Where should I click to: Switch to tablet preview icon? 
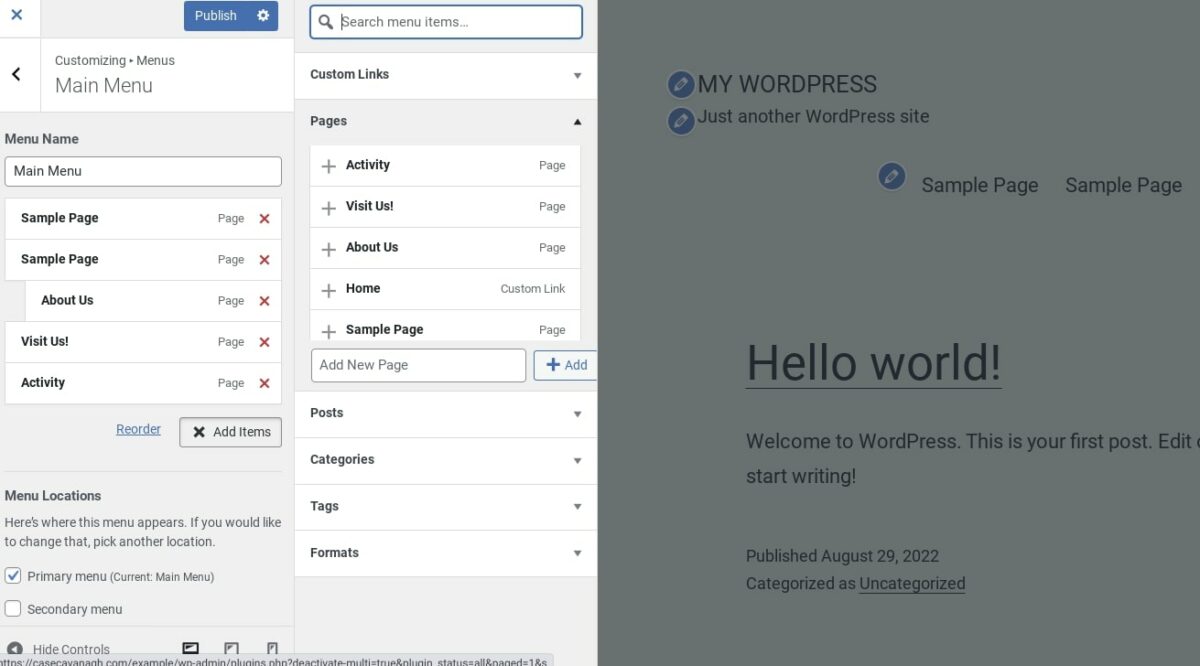click(232, 647)
